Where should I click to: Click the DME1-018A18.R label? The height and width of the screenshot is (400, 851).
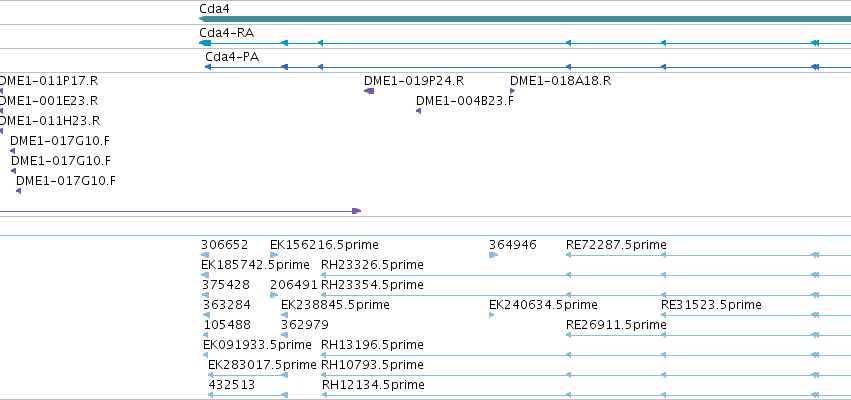(561, 81)
